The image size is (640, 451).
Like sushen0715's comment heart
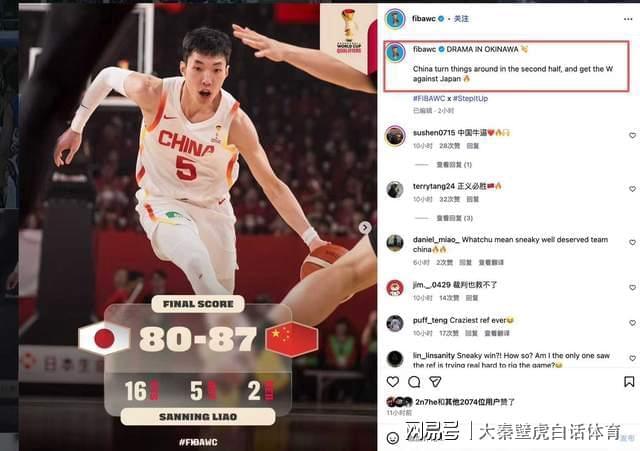coord(632,135)
